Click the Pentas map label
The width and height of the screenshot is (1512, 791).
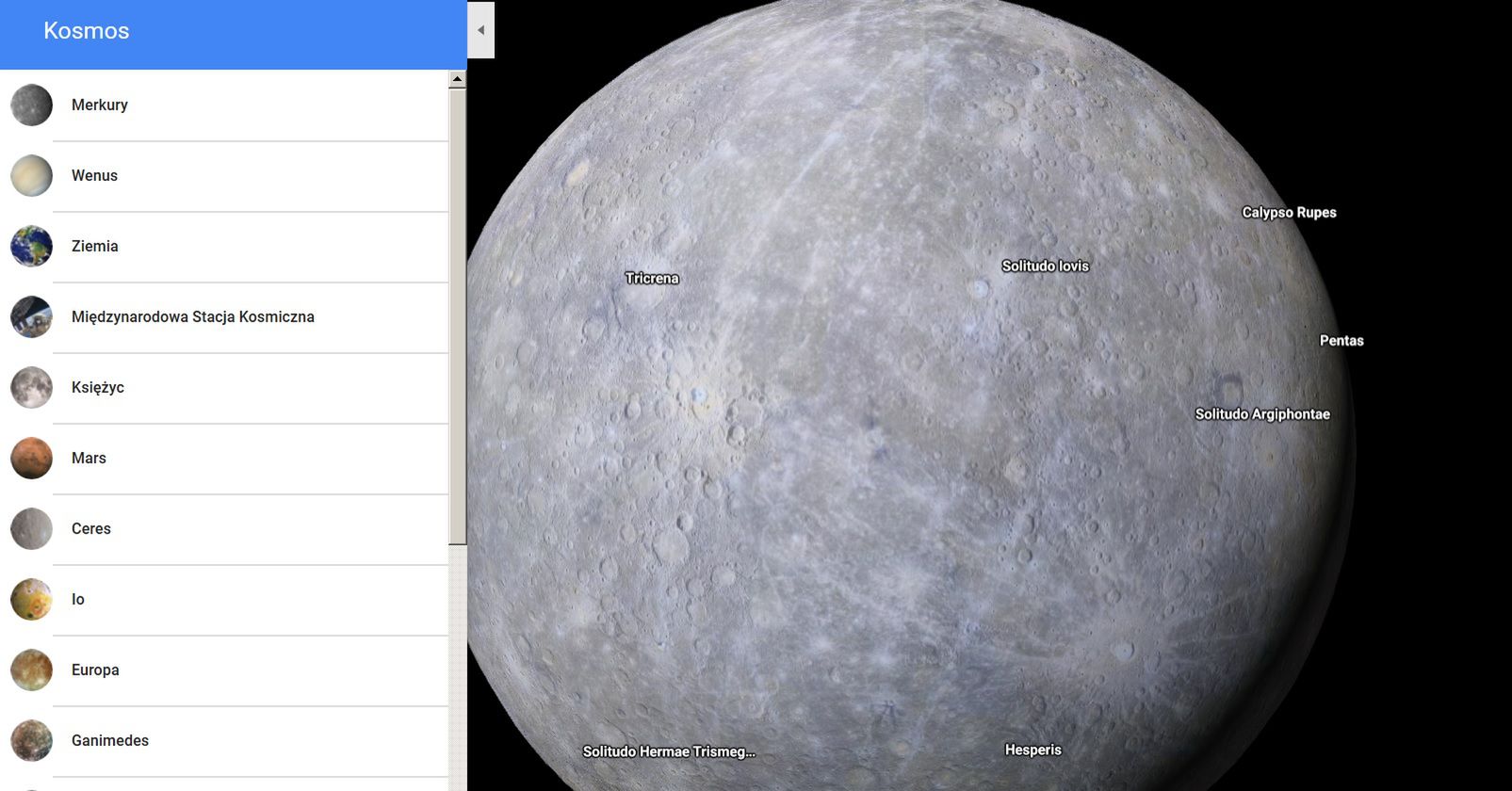click(1341, 340)
